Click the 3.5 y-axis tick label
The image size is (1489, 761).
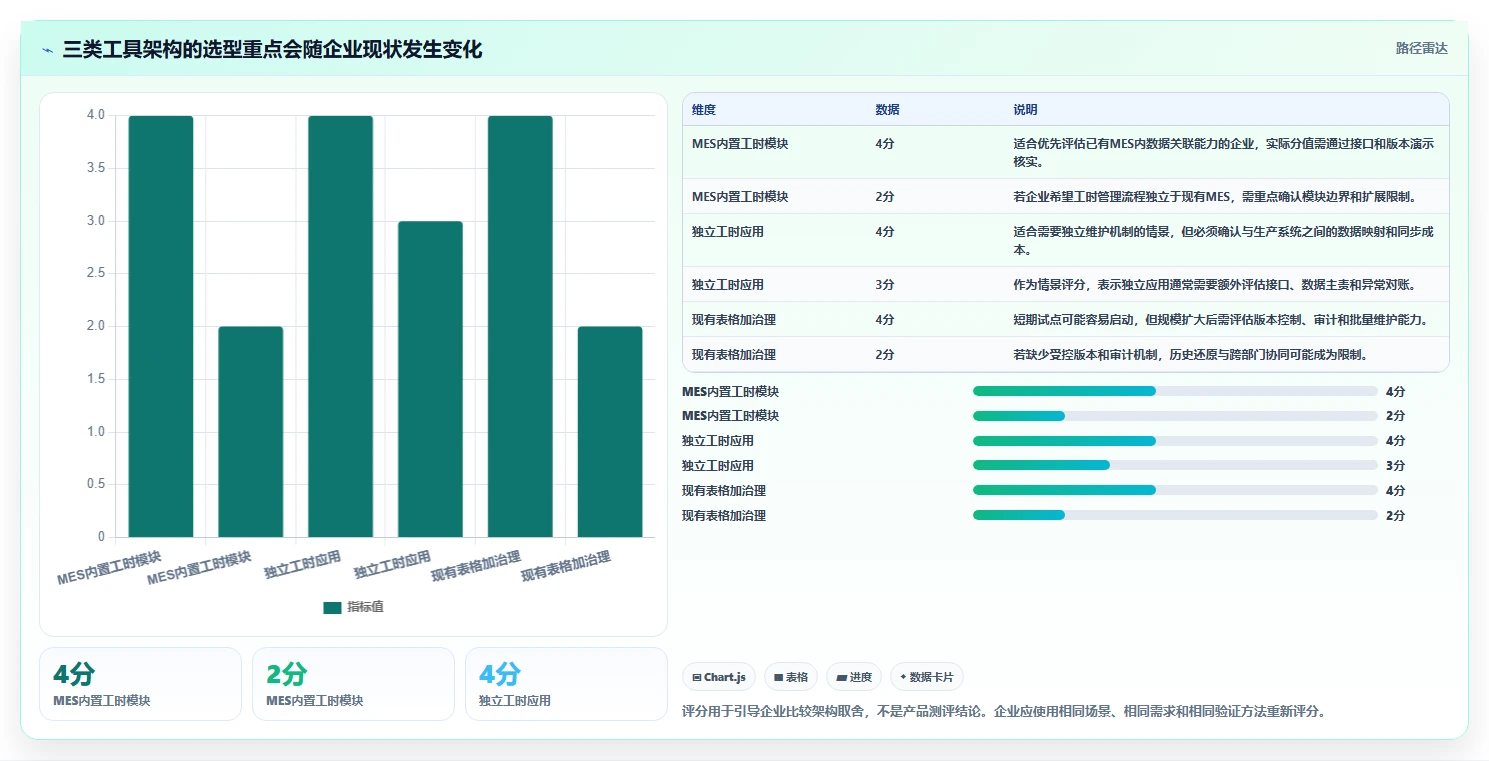tap(95, 168)
